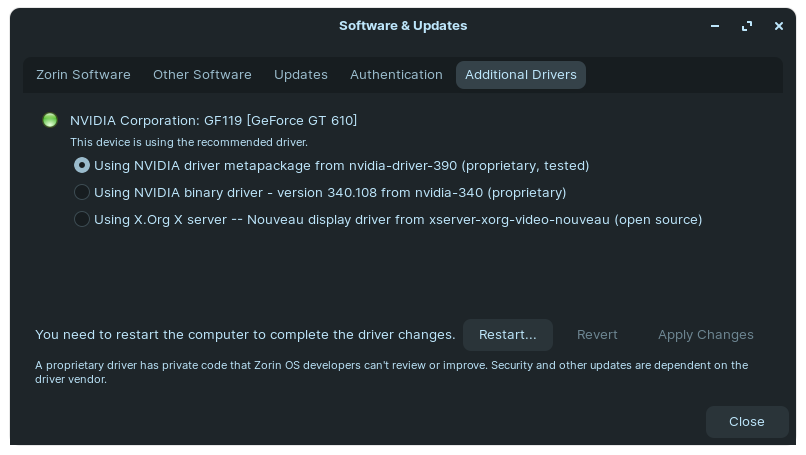Maximize the Software & Updates window

(747, 26)
